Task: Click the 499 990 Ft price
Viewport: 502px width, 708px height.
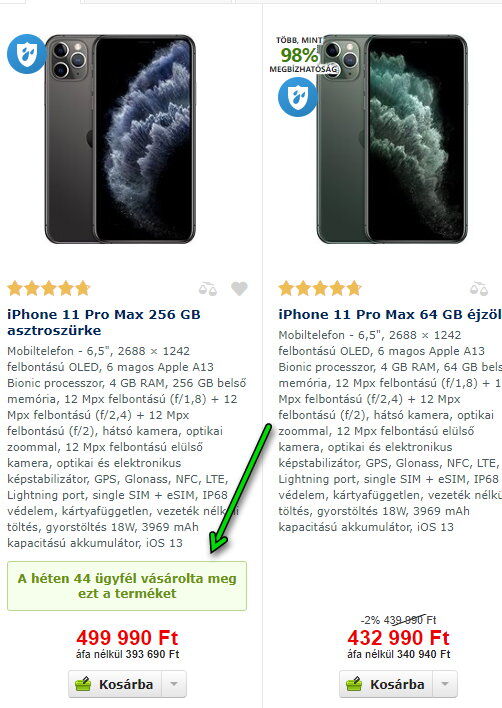Action: [x=127, y=638]
